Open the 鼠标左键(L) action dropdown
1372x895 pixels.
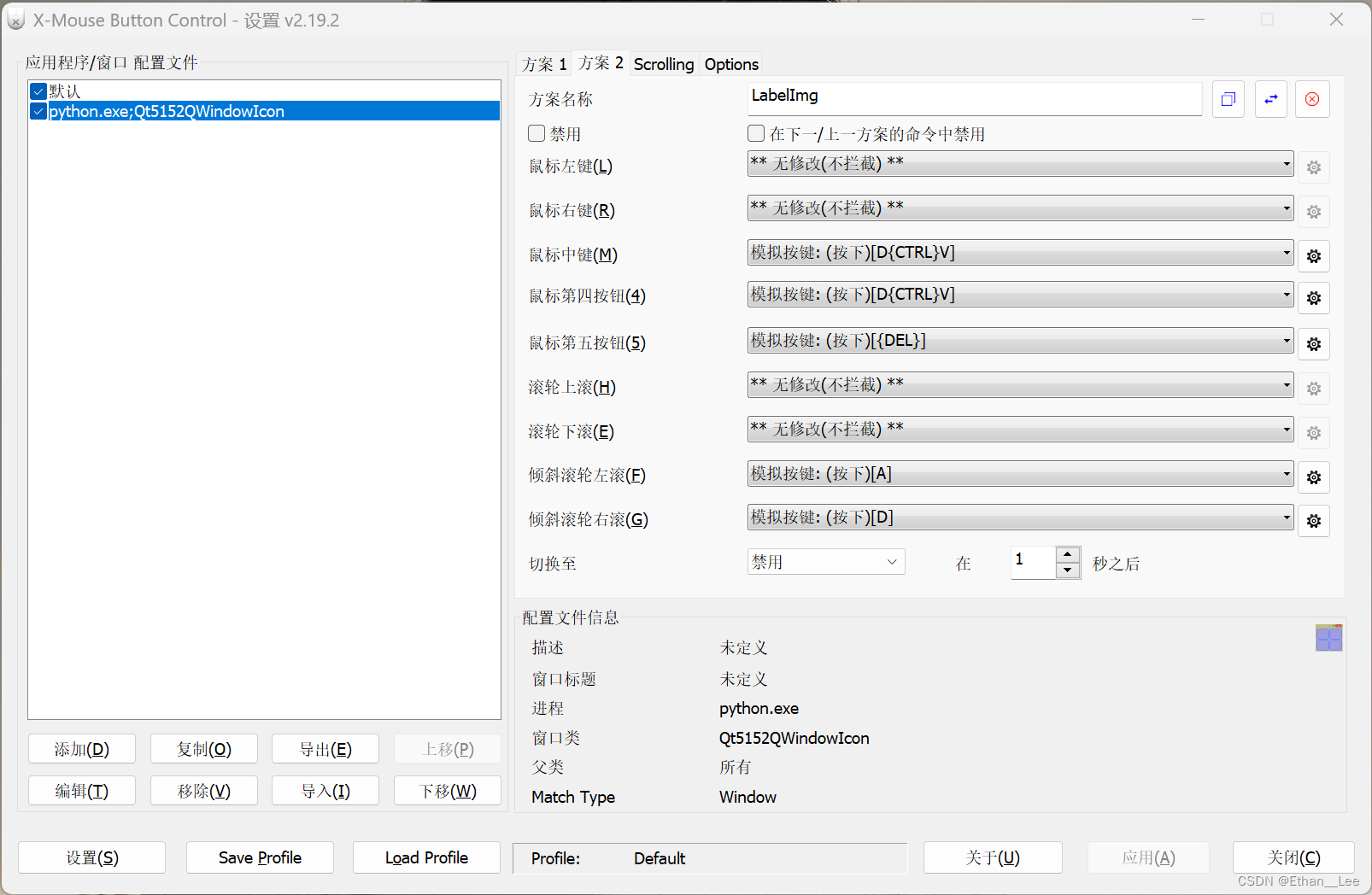coord(1020,164)
